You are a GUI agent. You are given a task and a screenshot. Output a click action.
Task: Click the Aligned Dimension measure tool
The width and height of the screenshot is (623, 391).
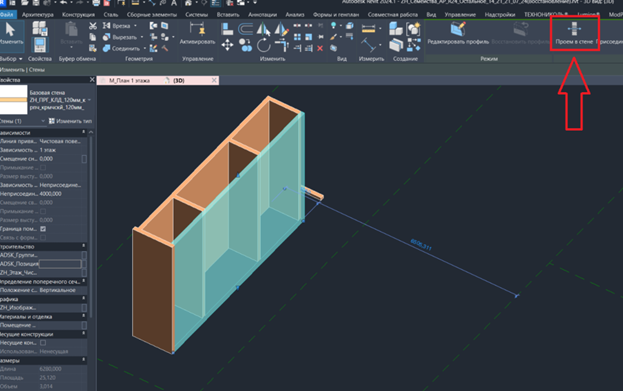click(x=368, y=29)
